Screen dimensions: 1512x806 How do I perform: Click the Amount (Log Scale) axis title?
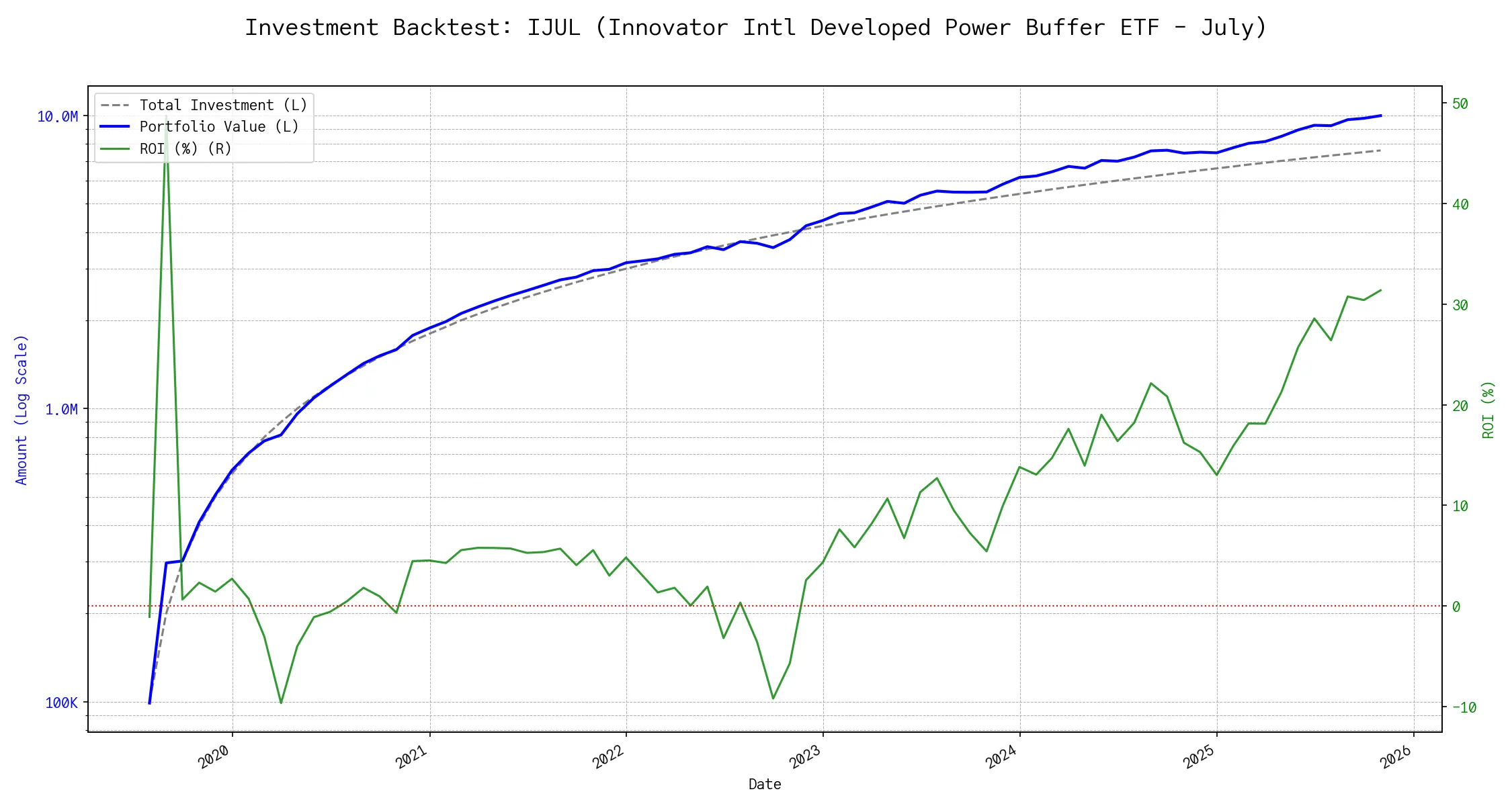22,410
